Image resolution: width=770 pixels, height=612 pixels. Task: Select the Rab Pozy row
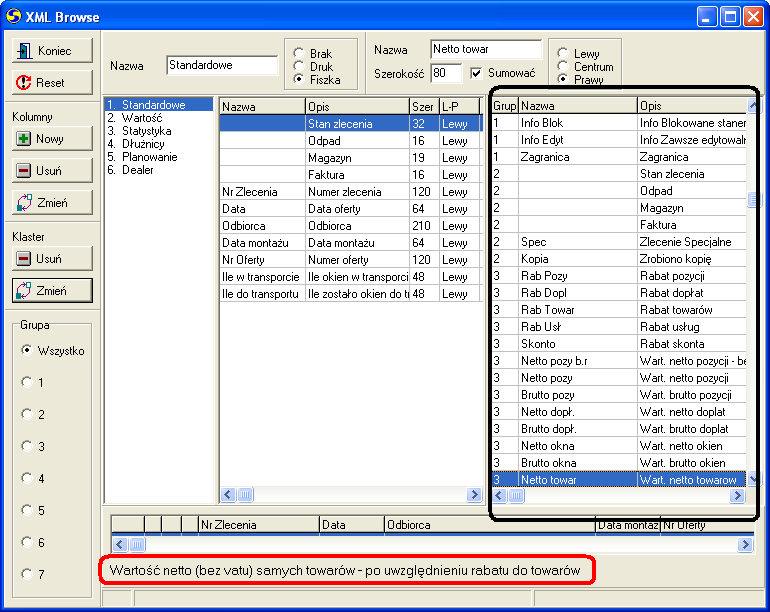[x=619, y=276]
